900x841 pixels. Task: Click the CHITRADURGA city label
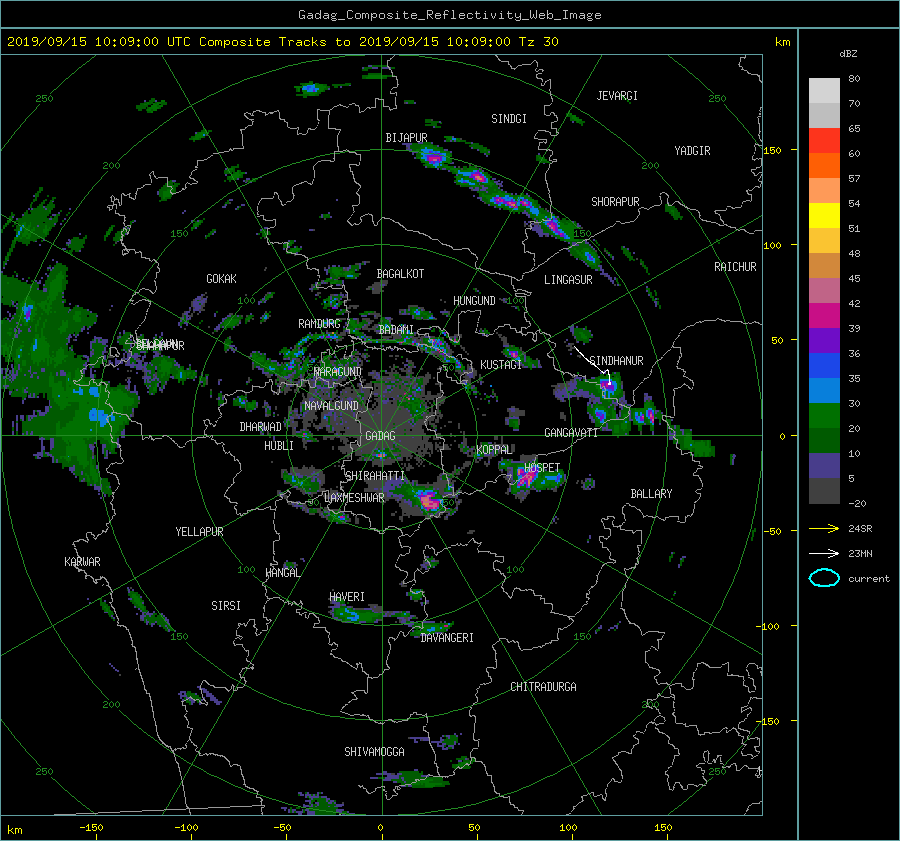(543, 687)
